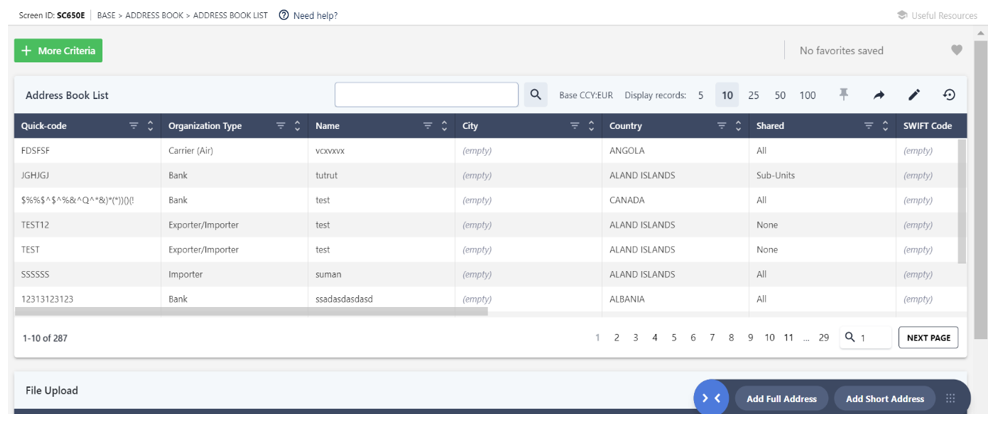The height and width of the screenshot is (421, 992).
Task: Sort the Name column
Action: 444,126
